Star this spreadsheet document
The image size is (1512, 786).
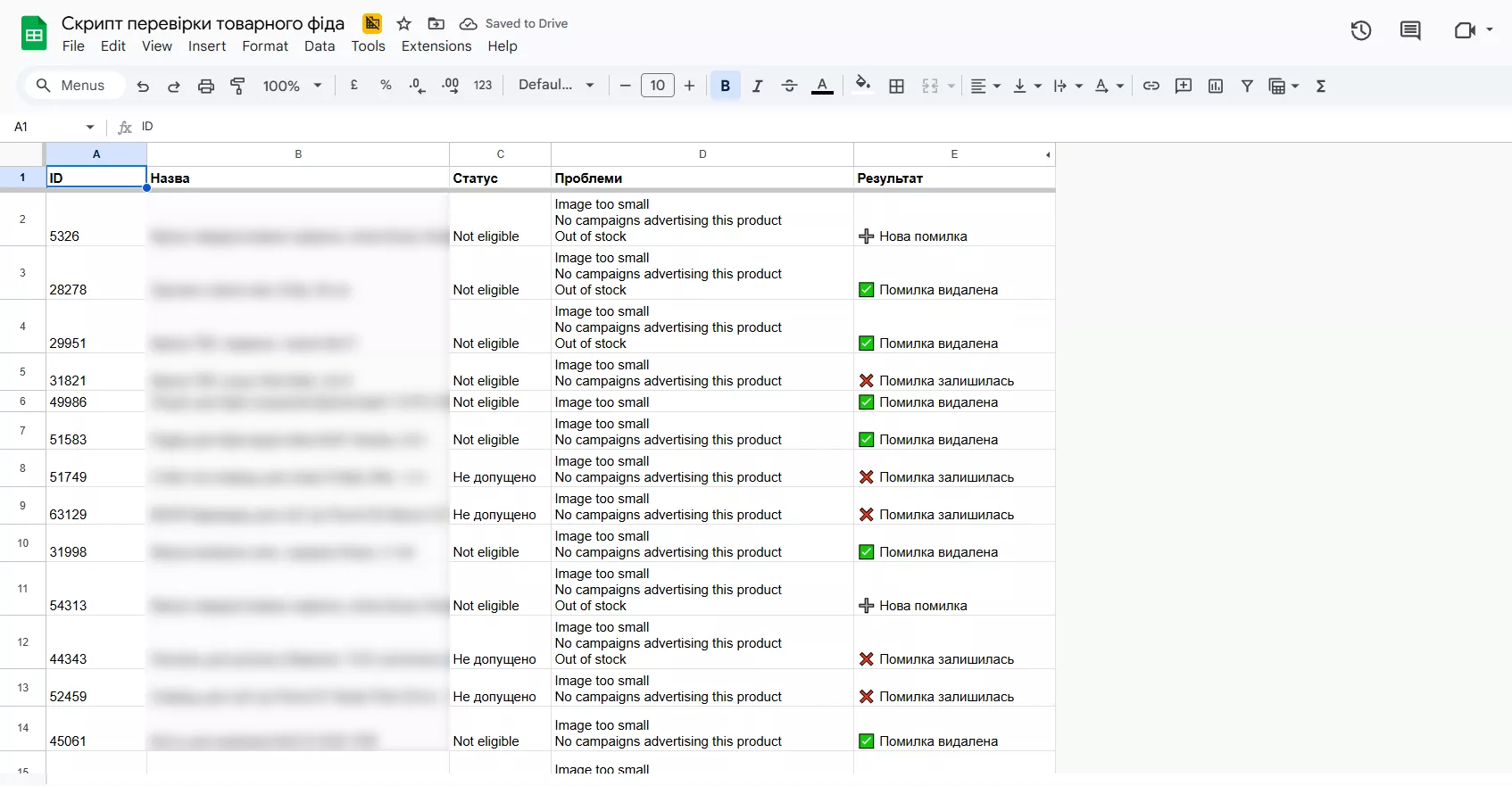tap(404, 24)
